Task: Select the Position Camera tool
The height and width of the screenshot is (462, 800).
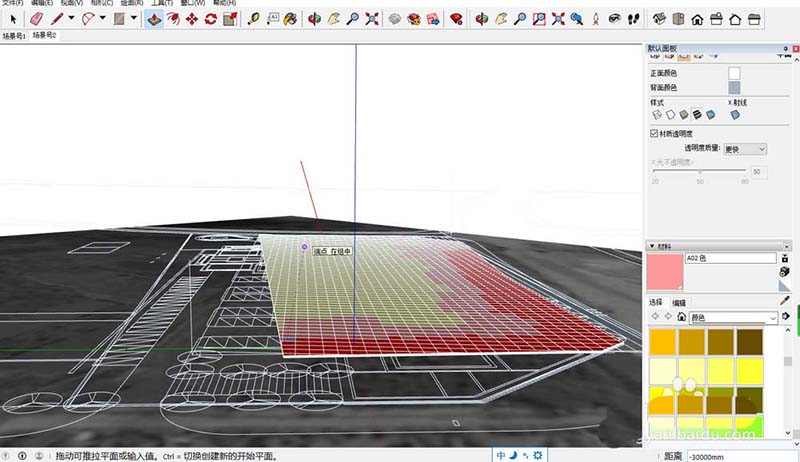Action: coord(595,19)
